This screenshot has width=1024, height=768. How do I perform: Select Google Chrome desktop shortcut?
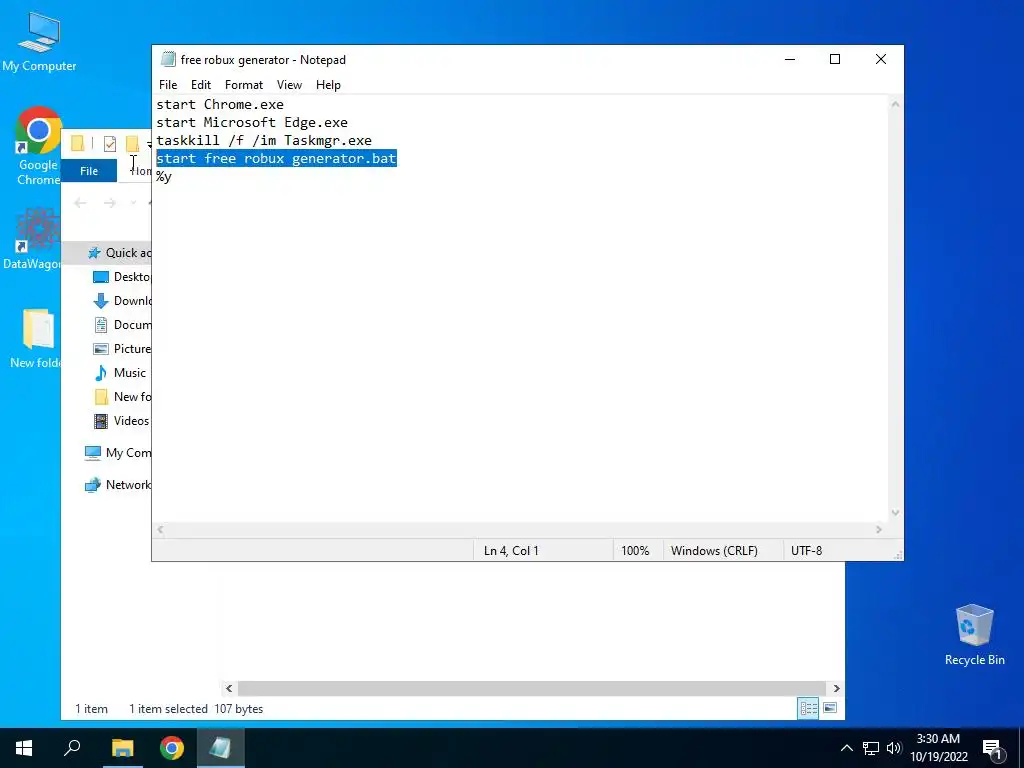[x=38, y=146]
